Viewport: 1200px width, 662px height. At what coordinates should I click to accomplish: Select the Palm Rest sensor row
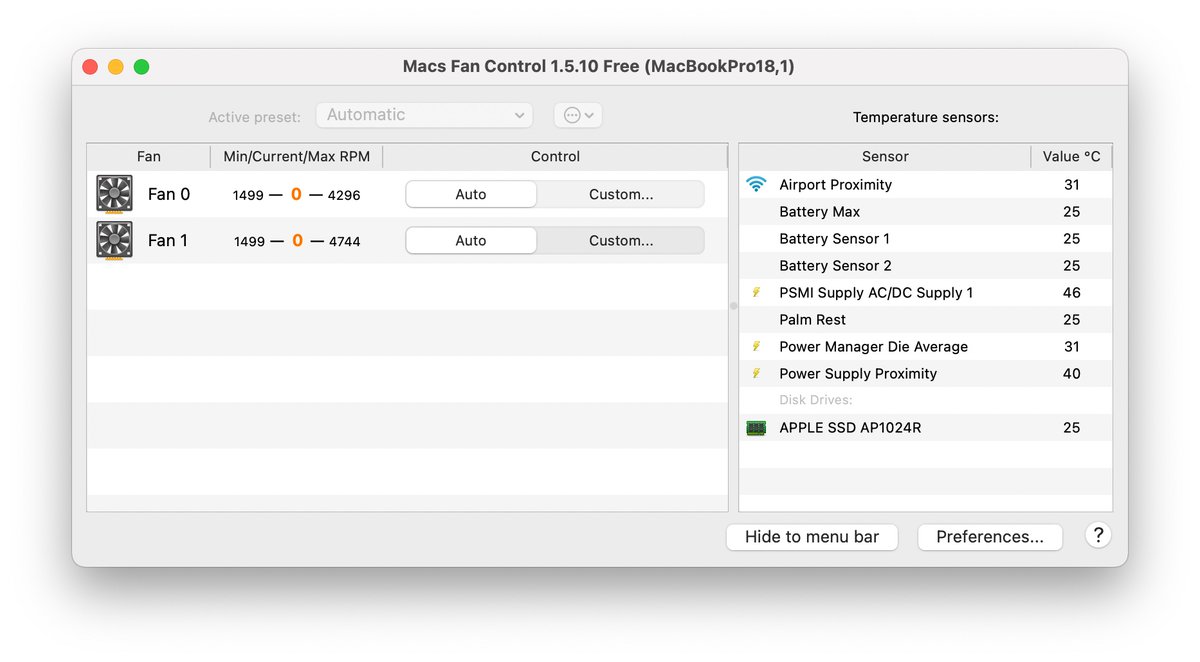(925, 319)
